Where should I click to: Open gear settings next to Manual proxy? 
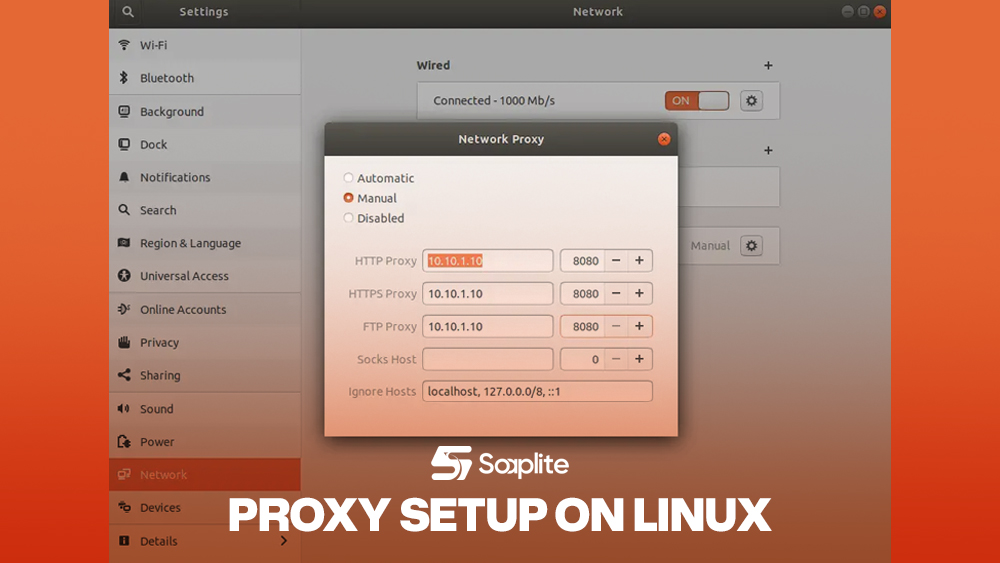pos(751,245)
